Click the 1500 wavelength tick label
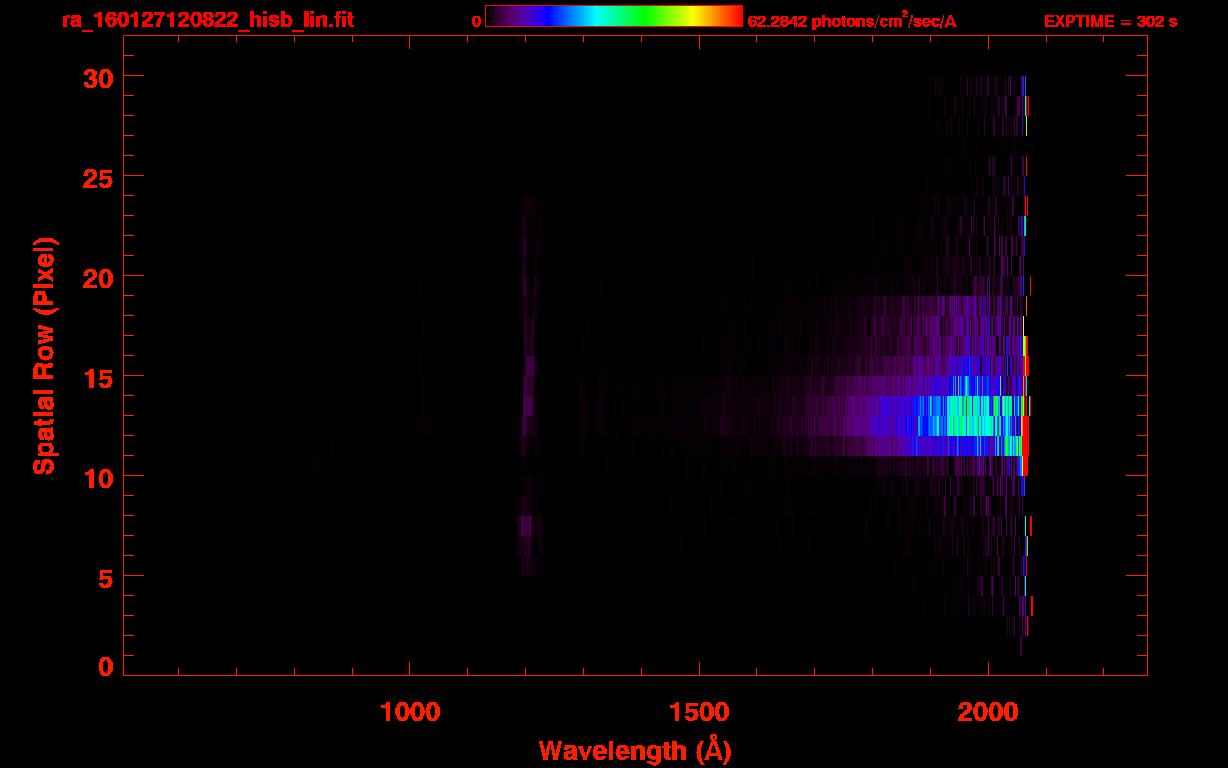The width and height of the screenshot is (1228, 768). click(x=699, y=712)
